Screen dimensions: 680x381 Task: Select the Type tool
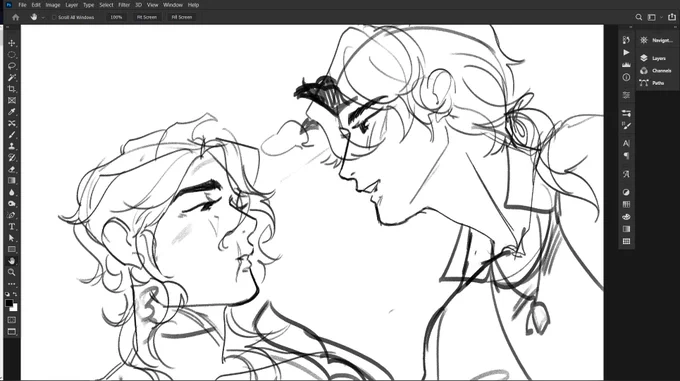click(x=12, y=227)
